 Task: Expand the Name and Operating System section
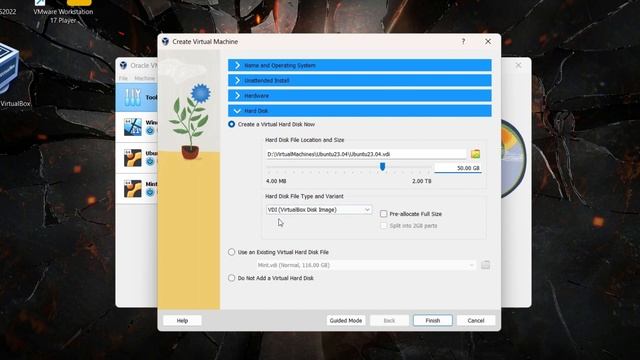pyautogui.click(x=360, y=65)
